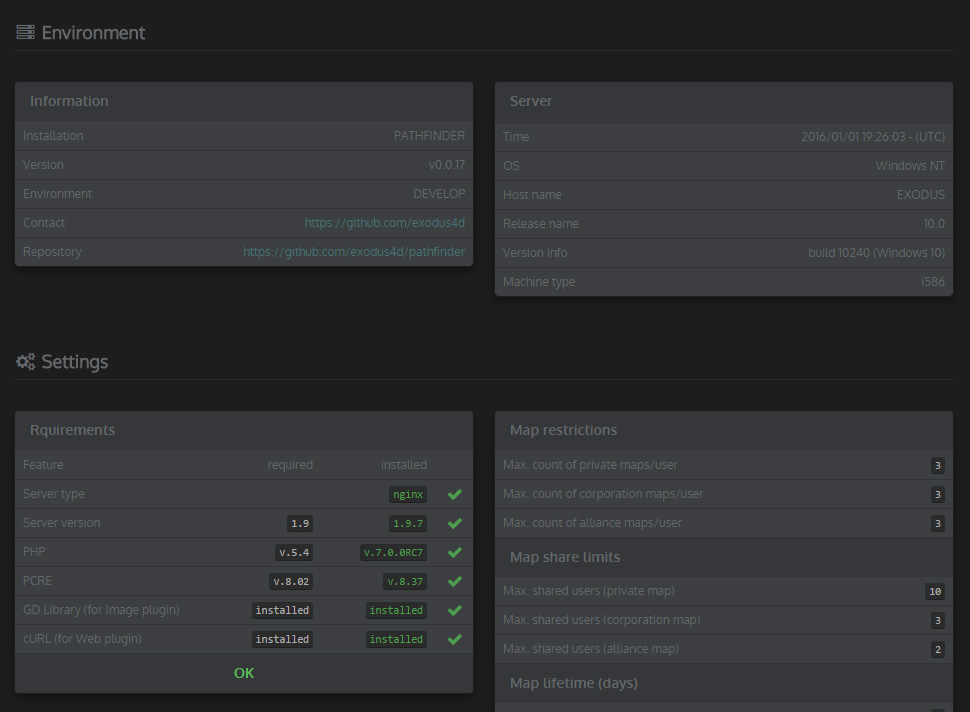Click the private map shared users value 10
This screenshot has height=712, width=970.
tap(934, 591)
